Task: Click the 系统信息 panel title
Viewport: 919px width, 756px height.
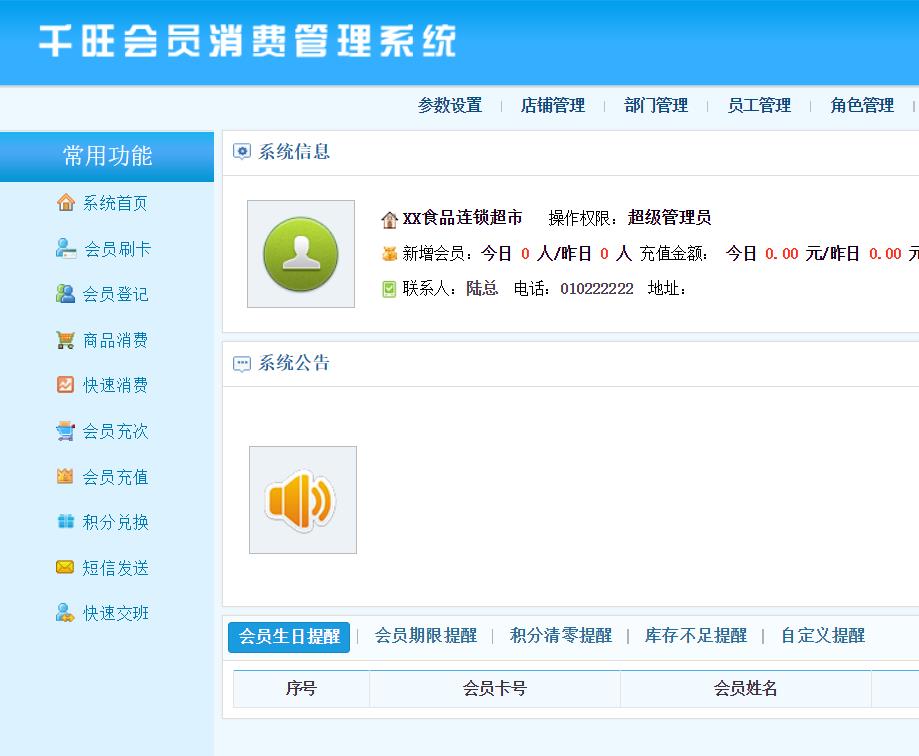Action: [x=294, y=152]
